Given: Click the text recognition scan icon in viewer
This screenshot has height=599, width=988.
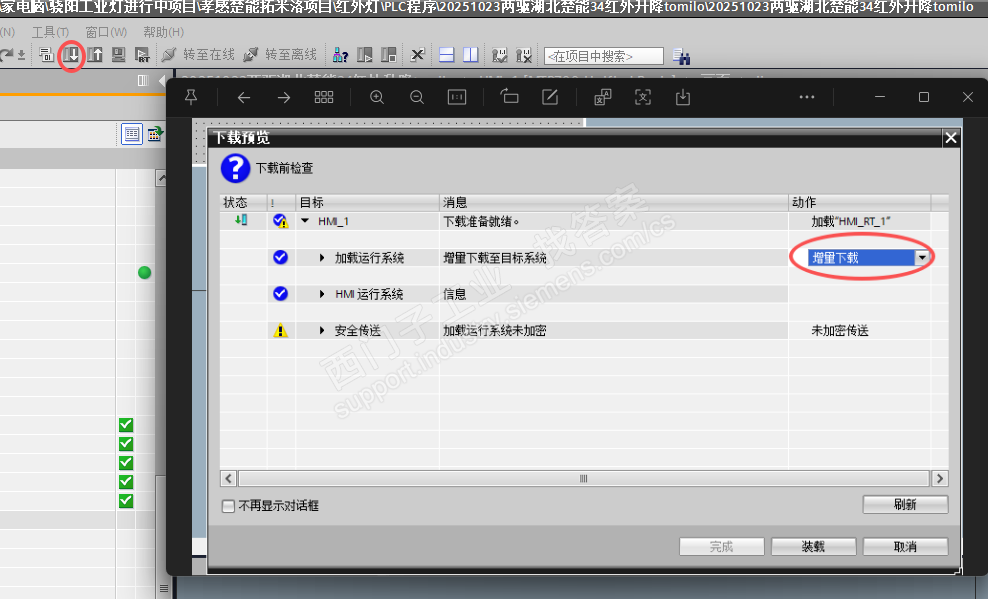Looking at the screenshot, I should [x=643, y=97].
